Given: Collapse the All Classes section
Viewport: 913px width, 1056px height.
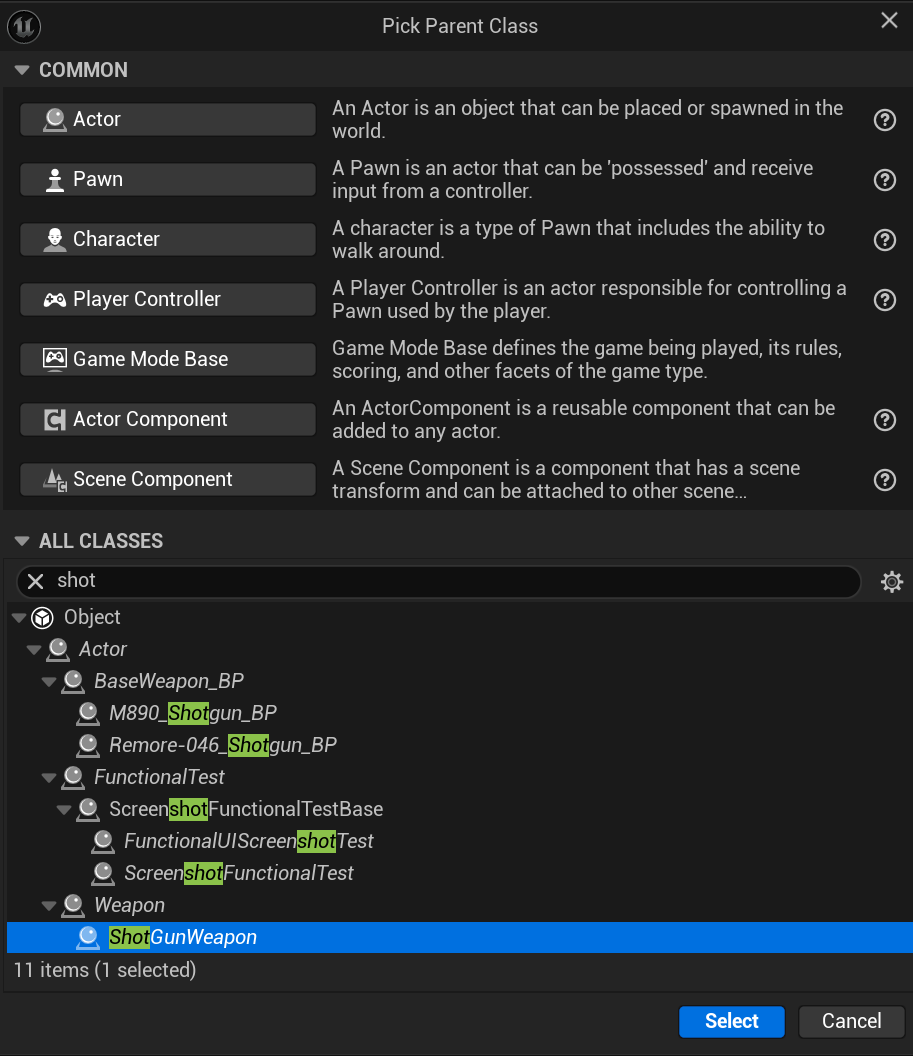Looking at the screenshot, I should tap(22, 541).
